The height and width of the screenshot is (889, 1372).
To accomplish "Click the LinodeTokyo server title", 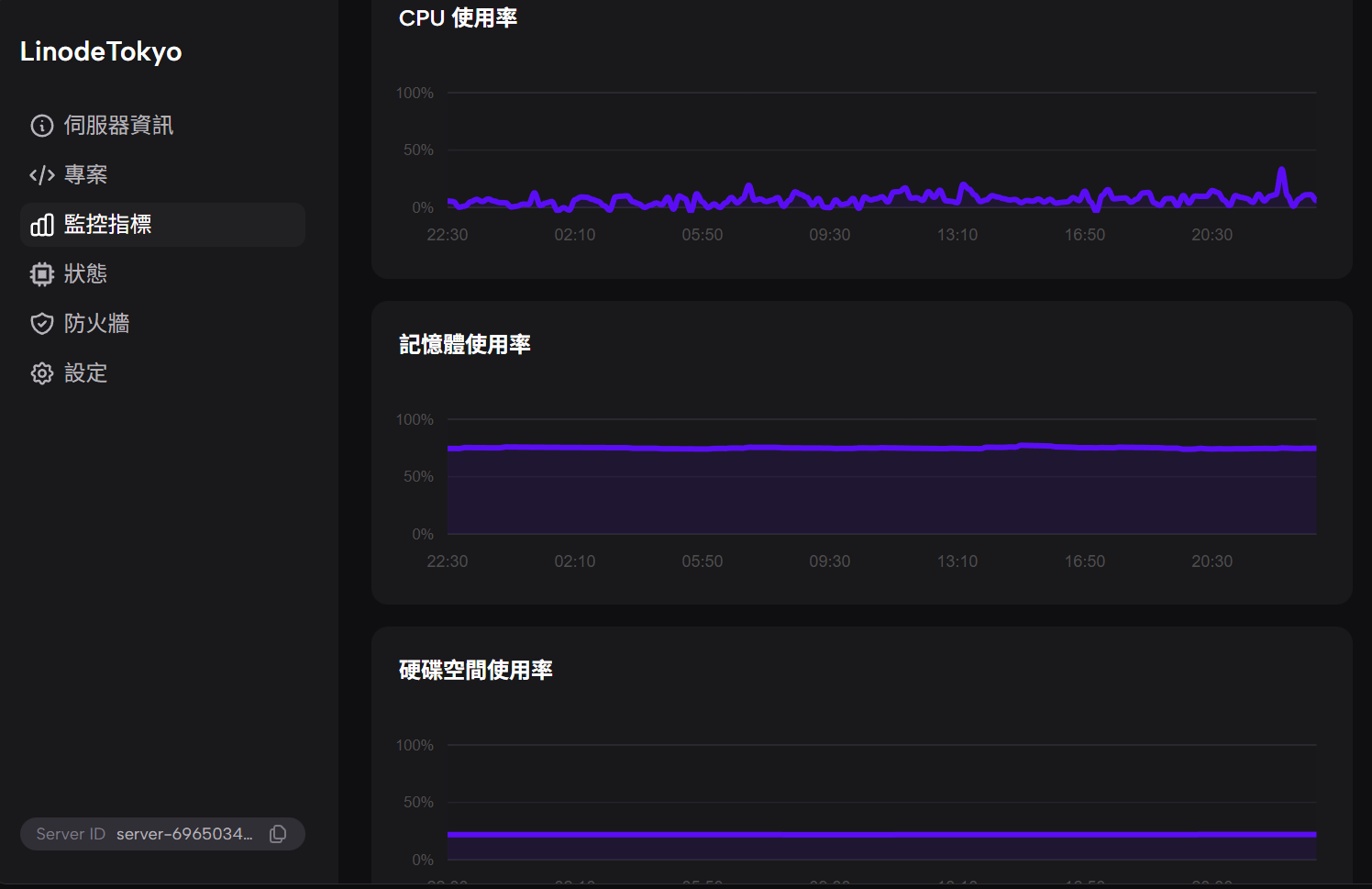I will 101,51.
